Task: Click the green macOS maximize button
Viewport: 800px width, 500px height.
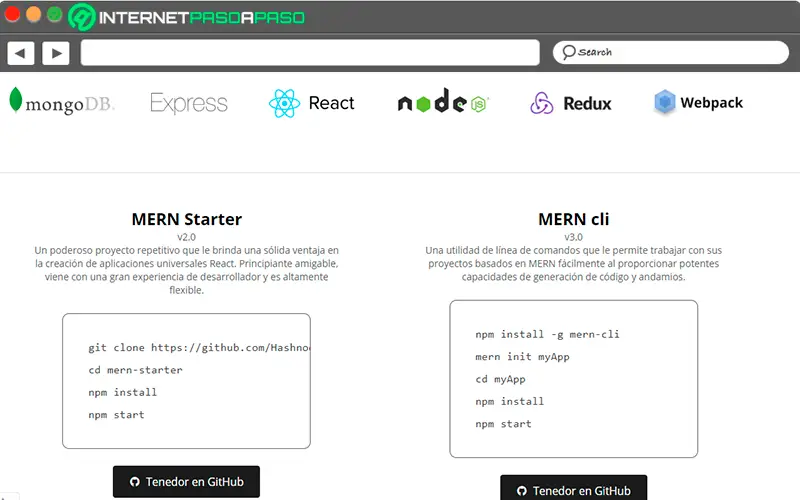Action: point(54,15)
